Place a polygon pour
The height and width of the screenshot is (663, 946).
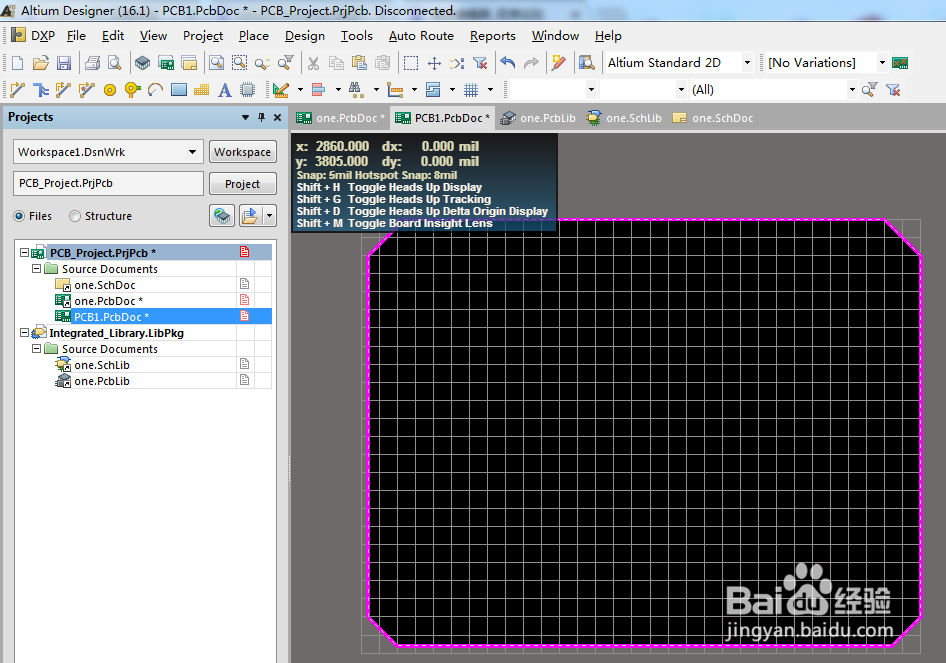pos(202,90)
